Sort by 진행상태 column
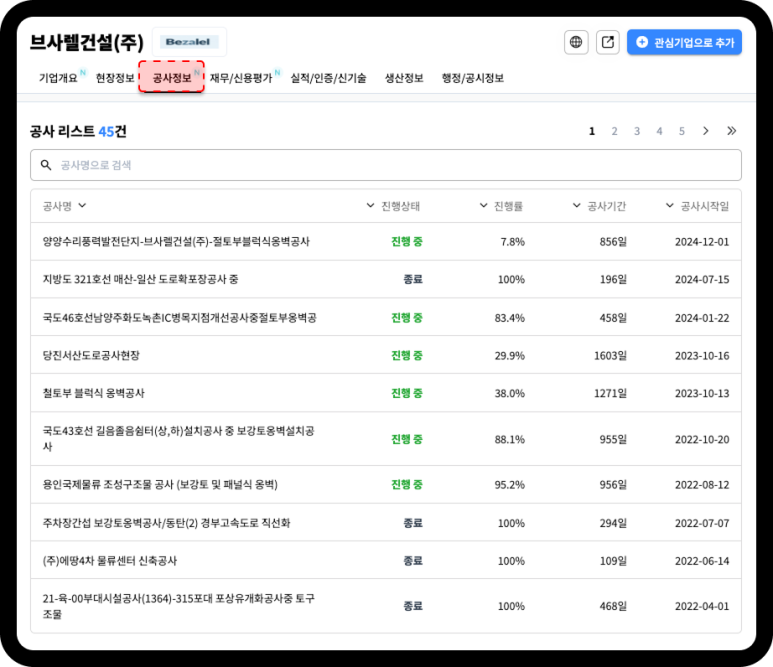The height and width of the screenshot is (667, 773). point(393,206)
